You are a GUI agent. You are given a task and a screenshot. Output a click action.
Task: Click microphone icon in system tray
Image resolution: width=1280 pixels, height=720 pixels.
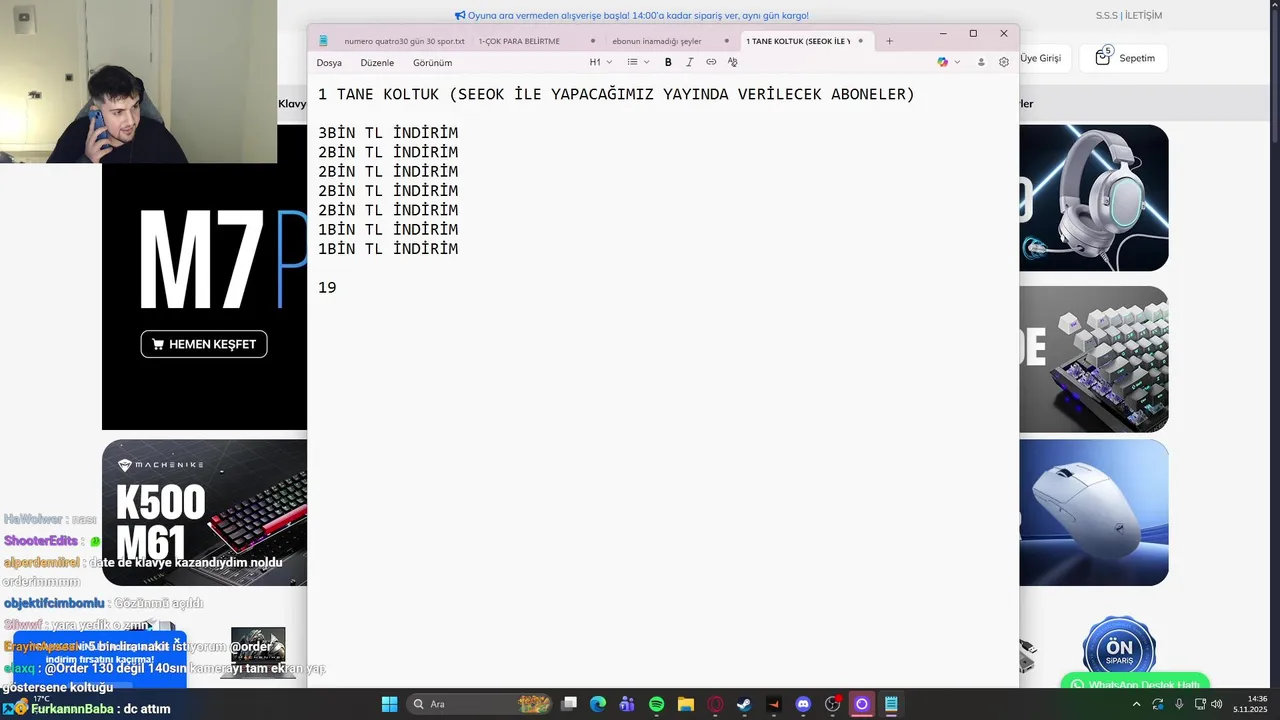tap(1179, 704)
